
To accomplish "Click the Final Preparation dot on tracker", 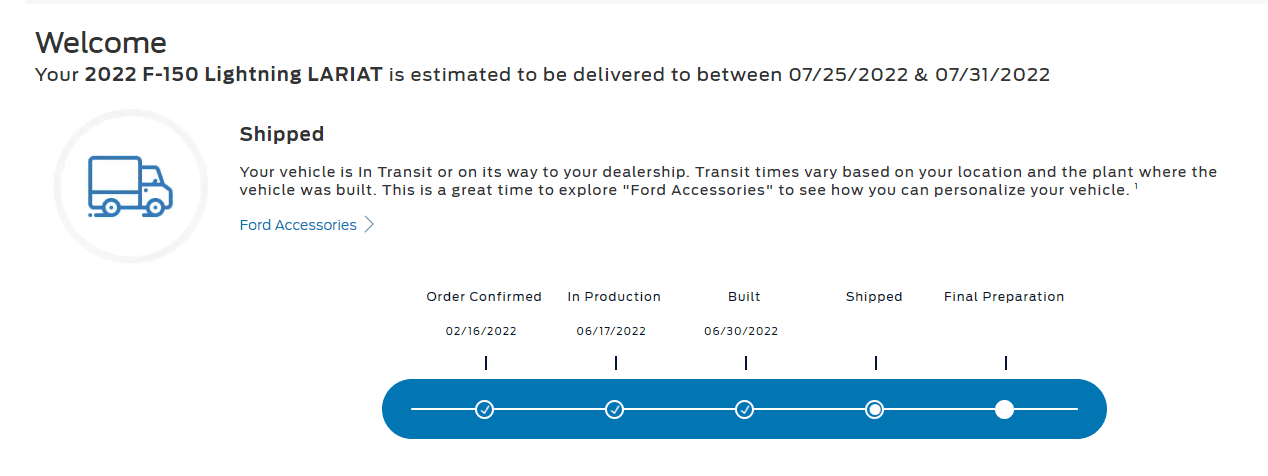I will coord(1005,409).
